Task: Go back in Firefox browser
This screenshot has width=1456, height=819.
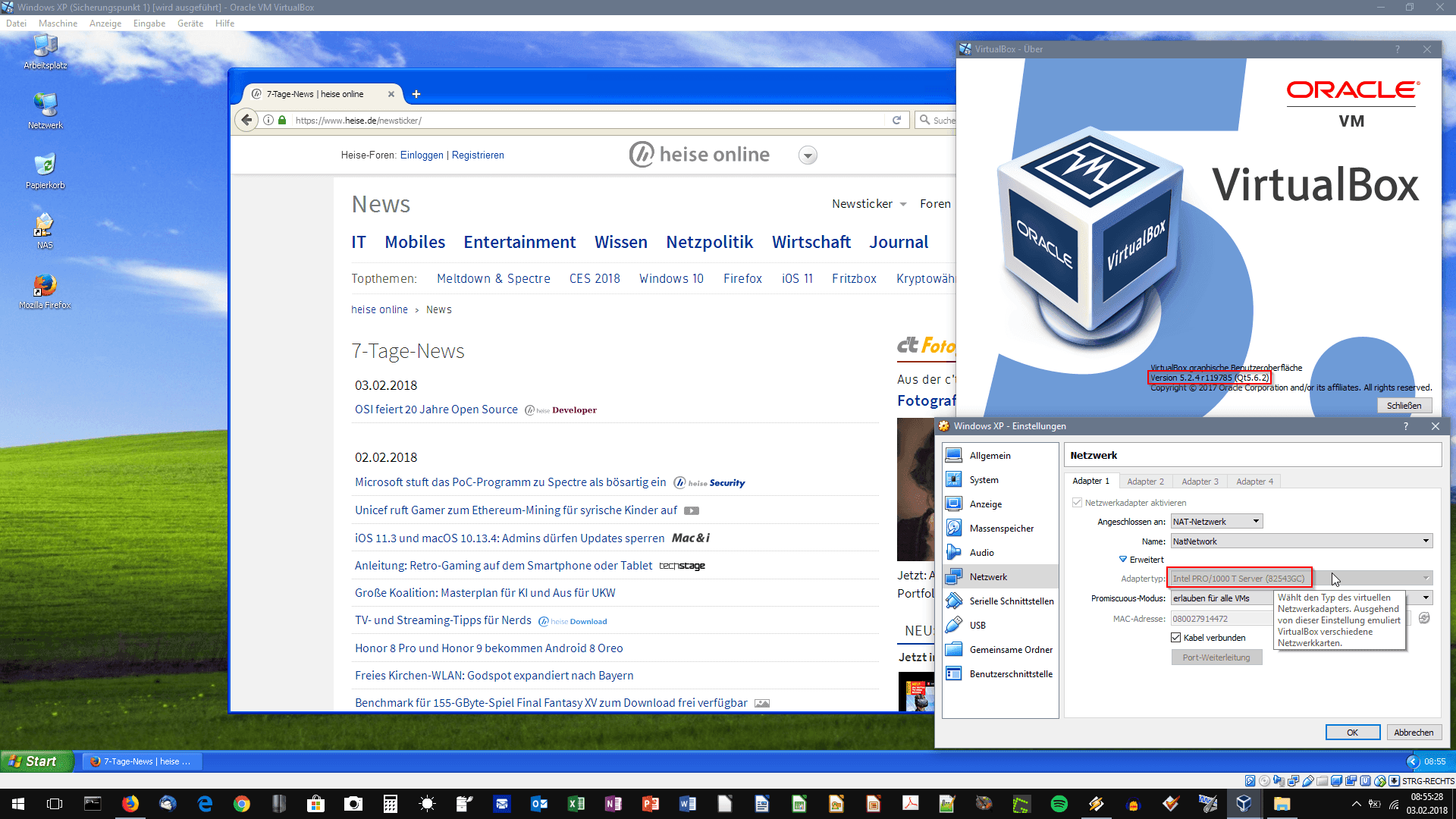Action: [x=246, y=120]
